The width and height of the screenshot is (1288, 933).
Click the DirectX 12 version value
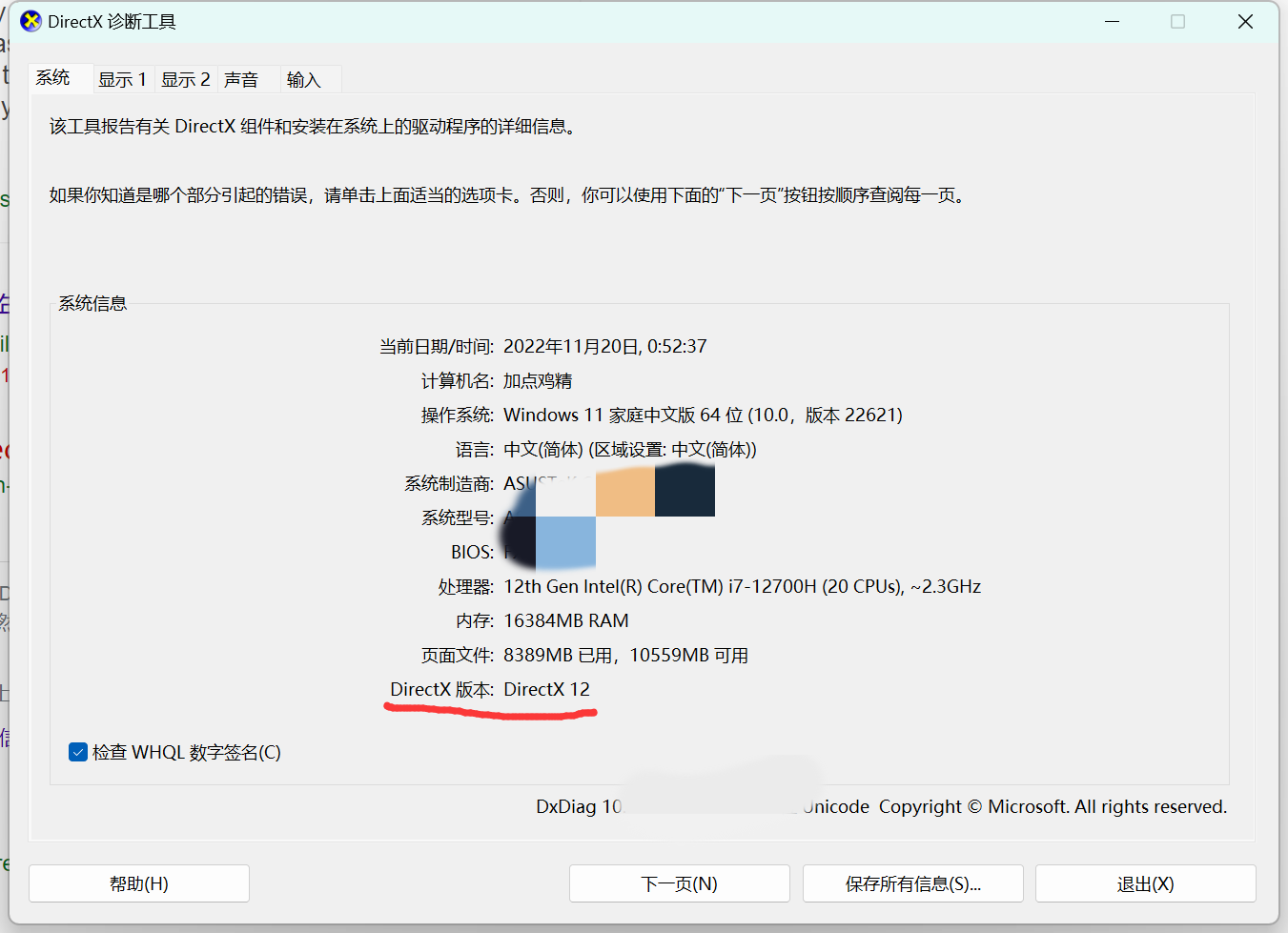pos(547,689)
